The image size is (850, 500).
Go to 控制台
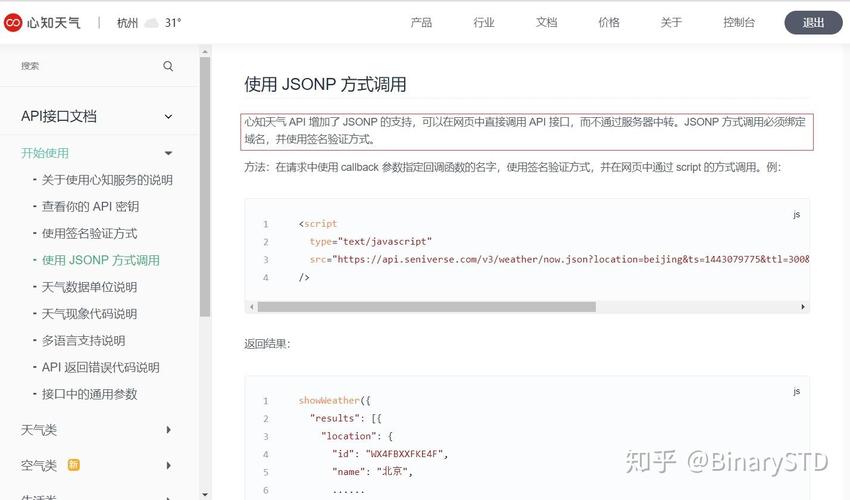click(x=739, y=22)
